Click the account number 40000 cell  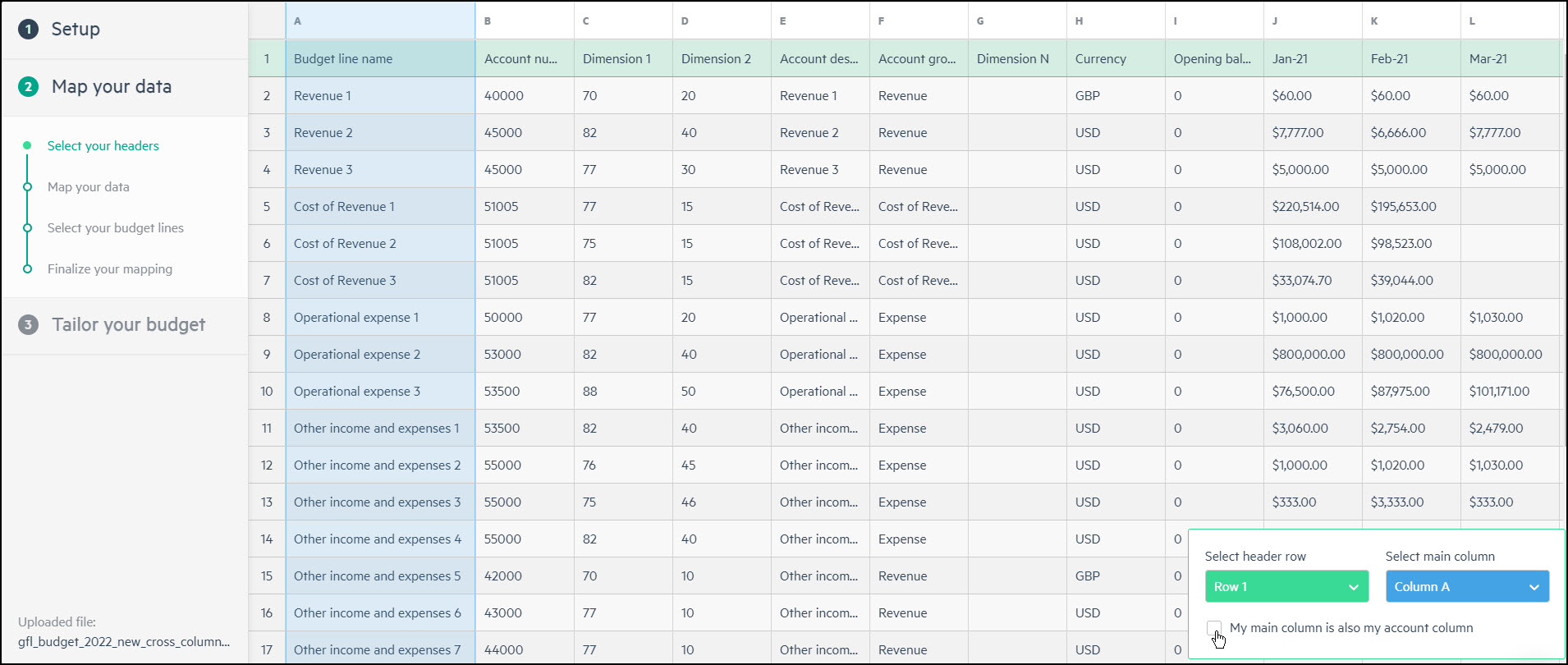point(525,95)
